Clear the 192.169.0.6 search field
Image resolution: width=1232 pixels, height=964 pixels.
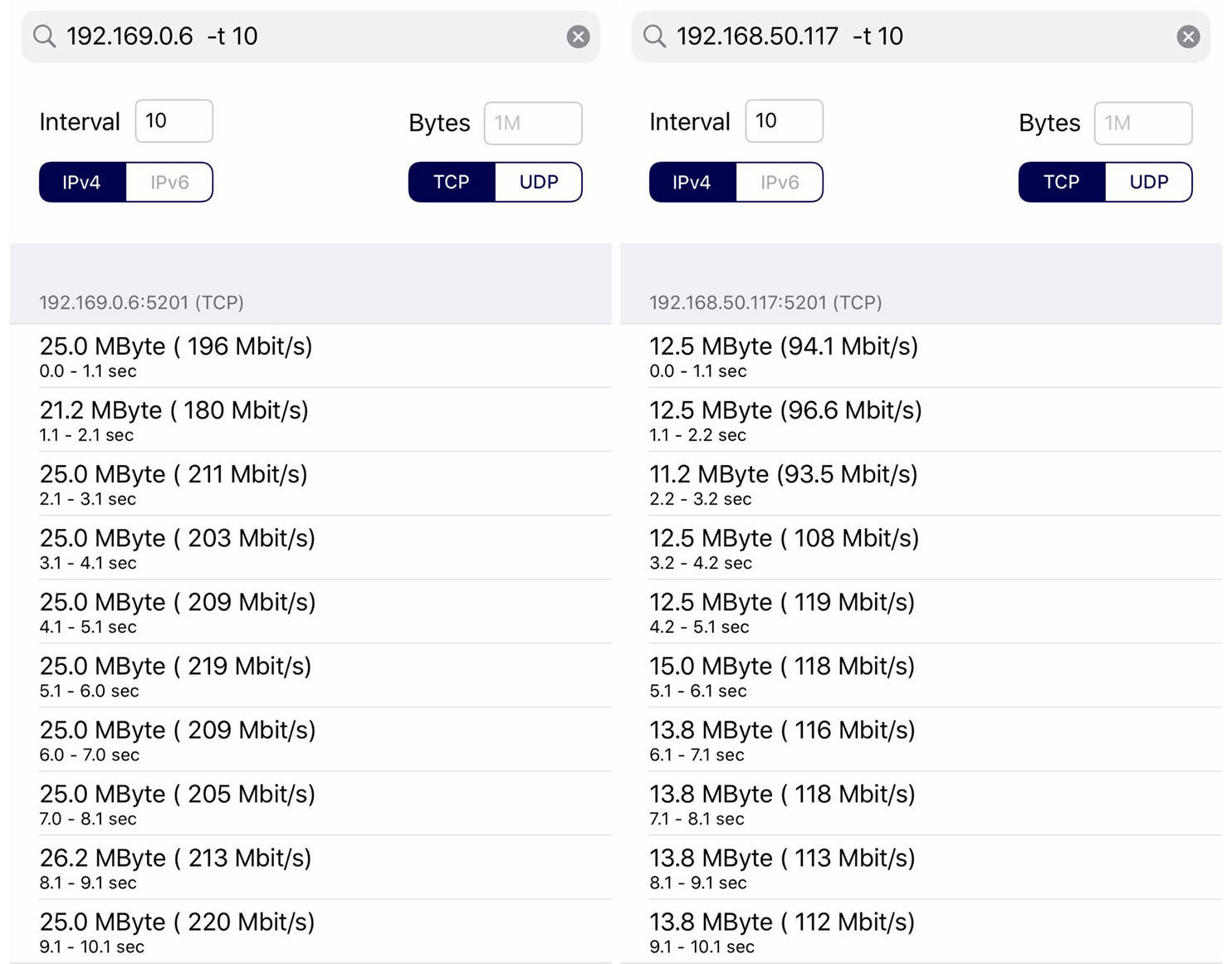[x=578, y=37]
